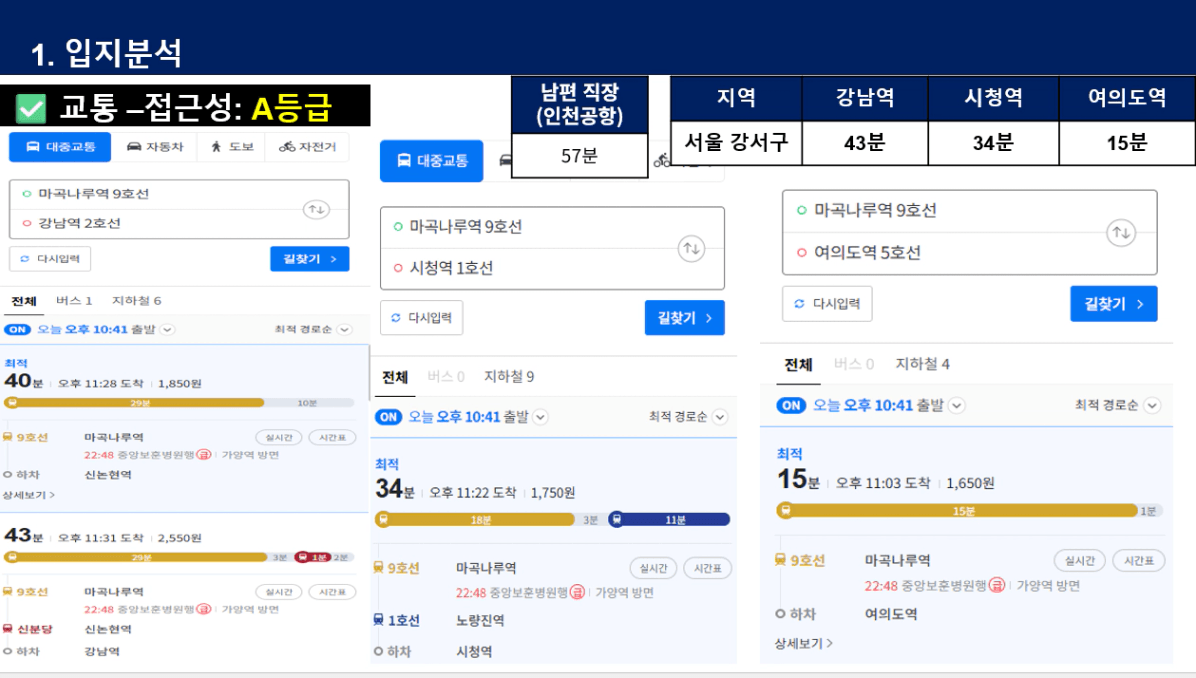The height and width of the screenshot is (678, 1196).
Task: Subway icon at start of 15분 route bar
Action: [785, 510]
